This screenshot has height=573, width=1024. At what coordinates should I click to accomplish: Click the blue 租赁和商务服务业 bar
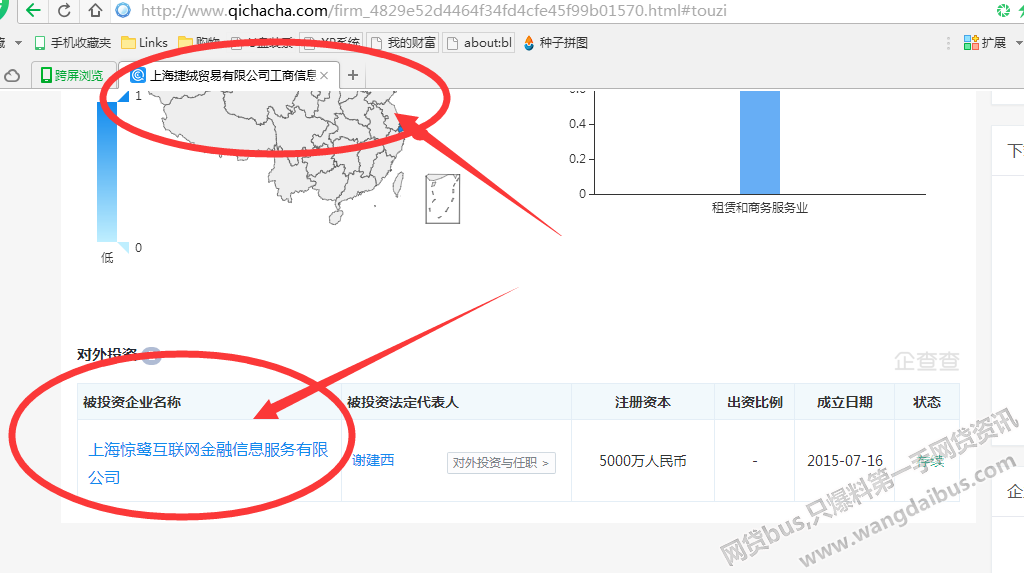click(760, 142)
